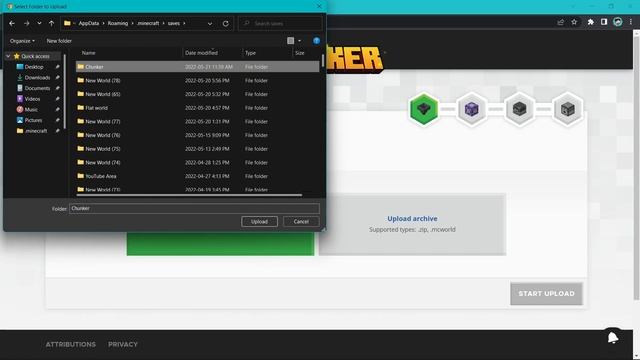640x360 pixels.
Task: Refresh the saves folder listing
Action: point(226,24)
